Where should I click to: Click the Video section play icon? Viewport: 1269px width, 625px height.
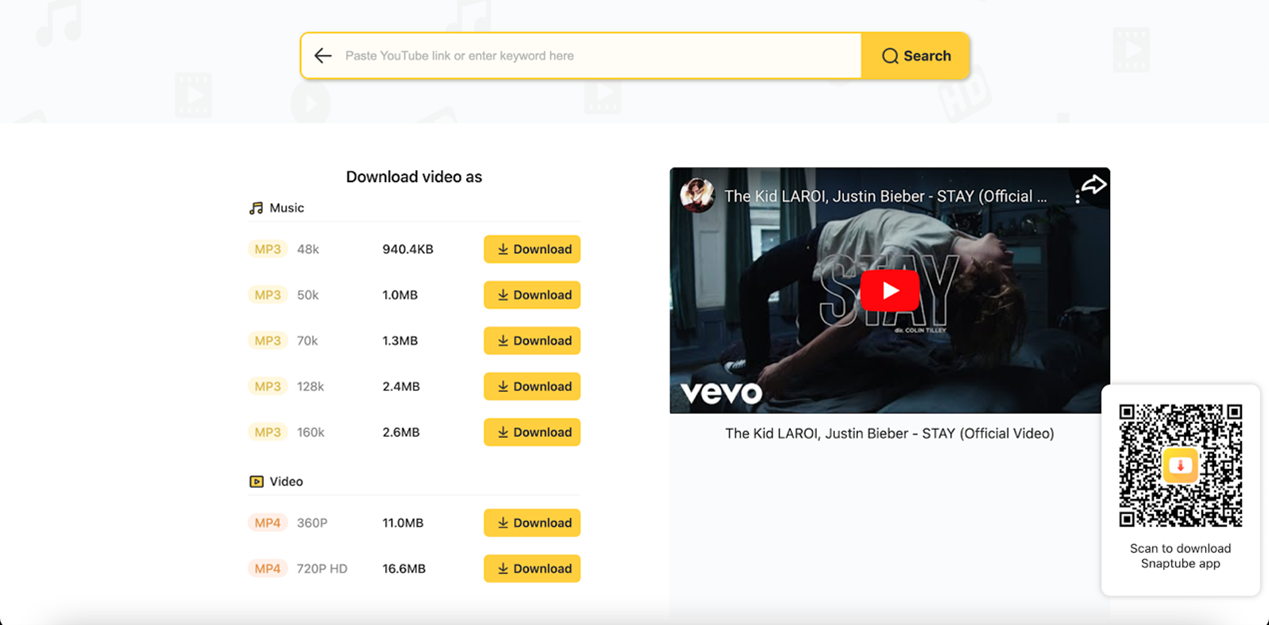[256, 482]
